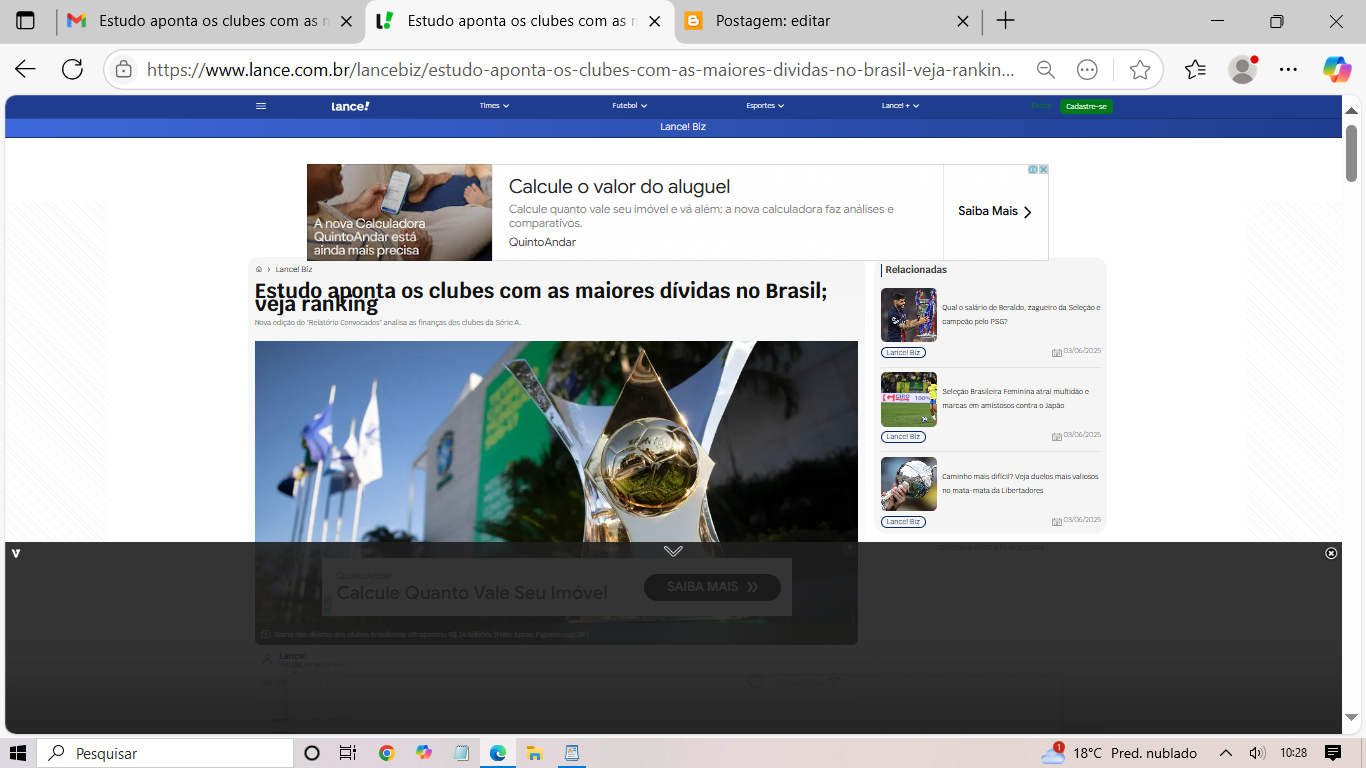Click the Beraldo article thumbnail
Image resolution: width=1366 pixels, height=768 pixels.
[909, 315]
